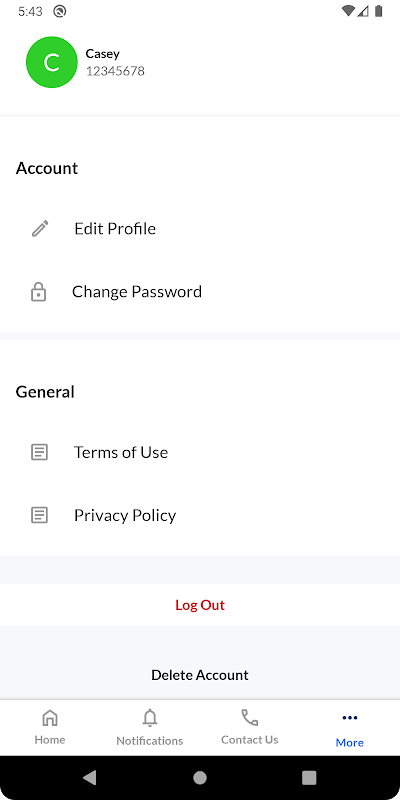Viewport: 400px width, 800px height.
Task: Tap the Android recent apps square
Action: click(x=309, y=778)
